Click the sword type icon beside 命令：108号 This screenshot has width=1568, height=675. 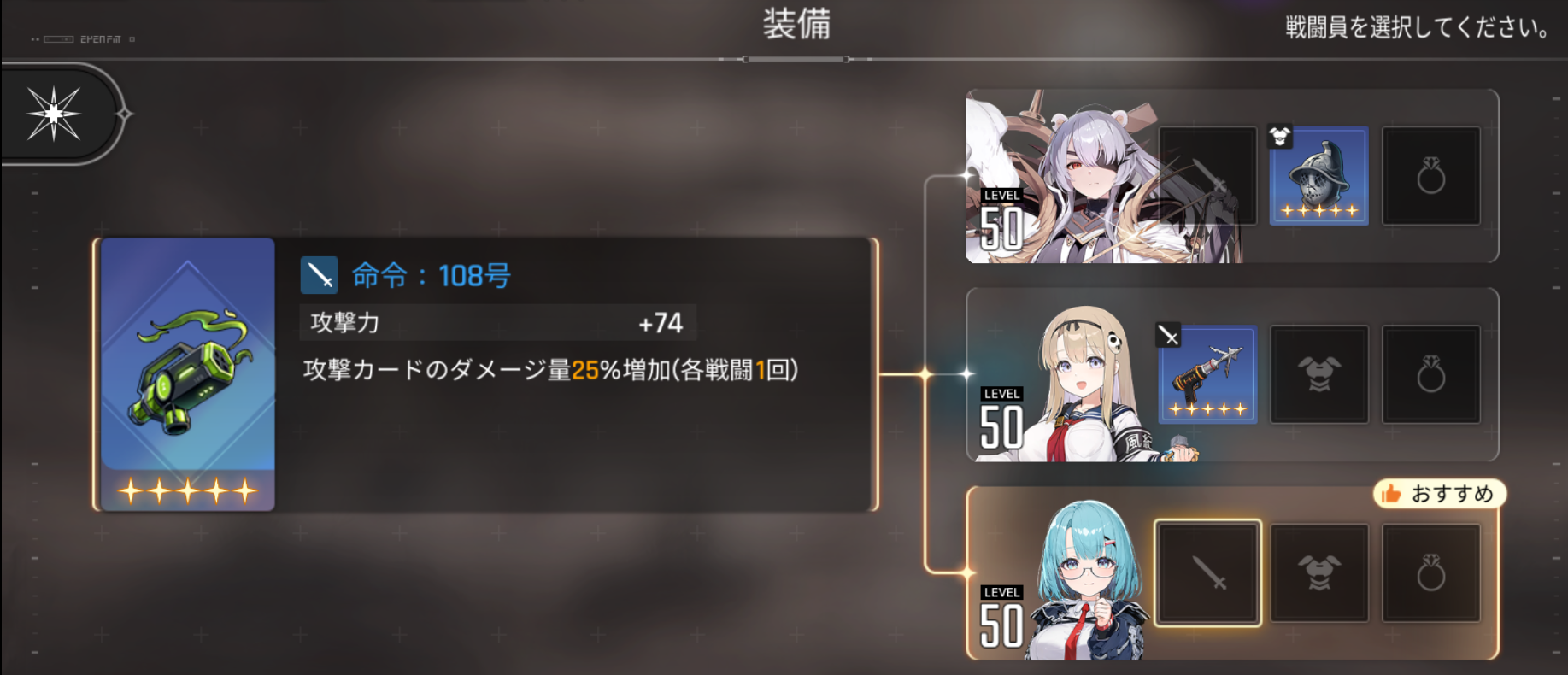point(320,275)
